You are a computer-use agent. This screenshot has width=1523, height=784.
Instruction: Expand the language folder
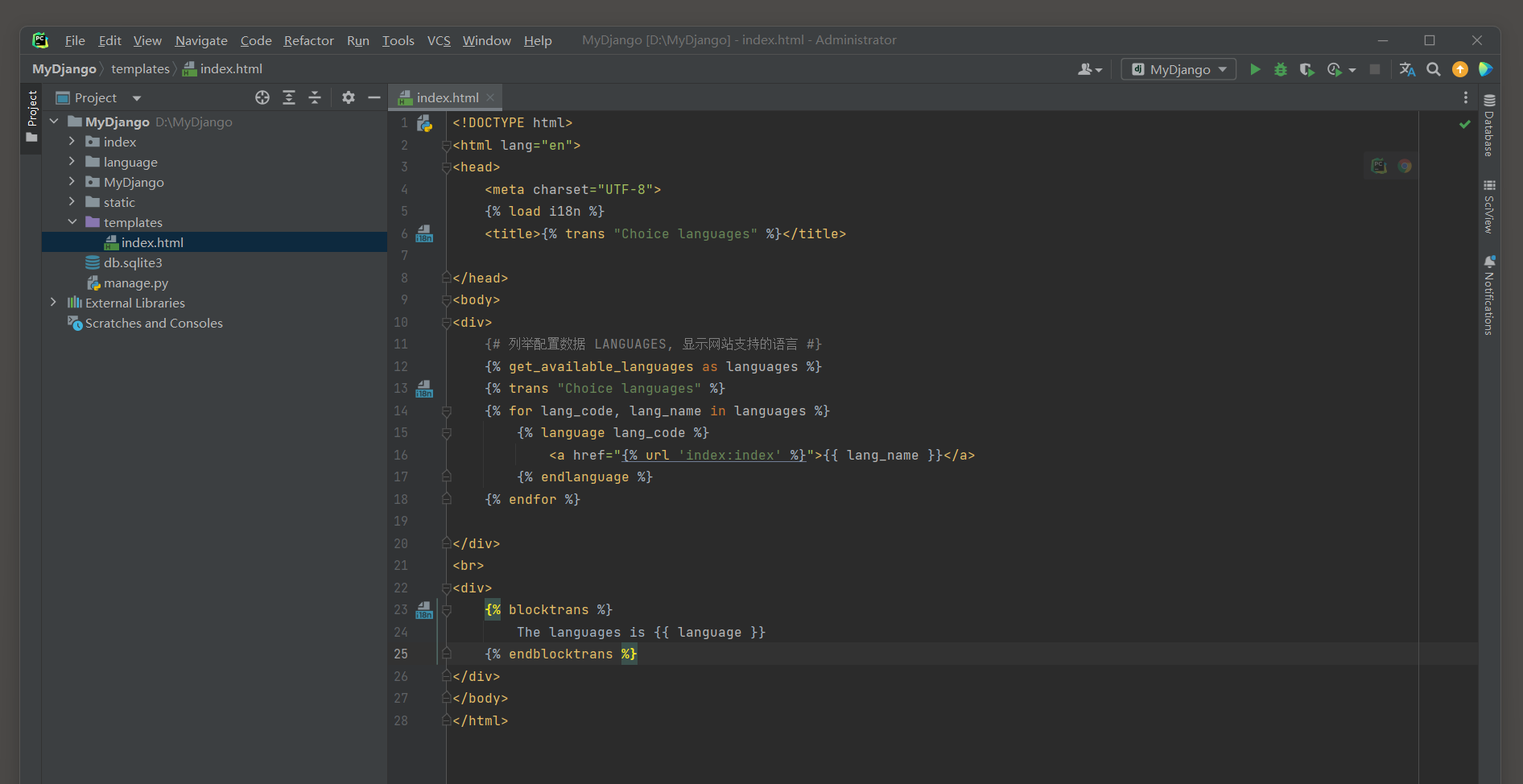pos(72,162)
